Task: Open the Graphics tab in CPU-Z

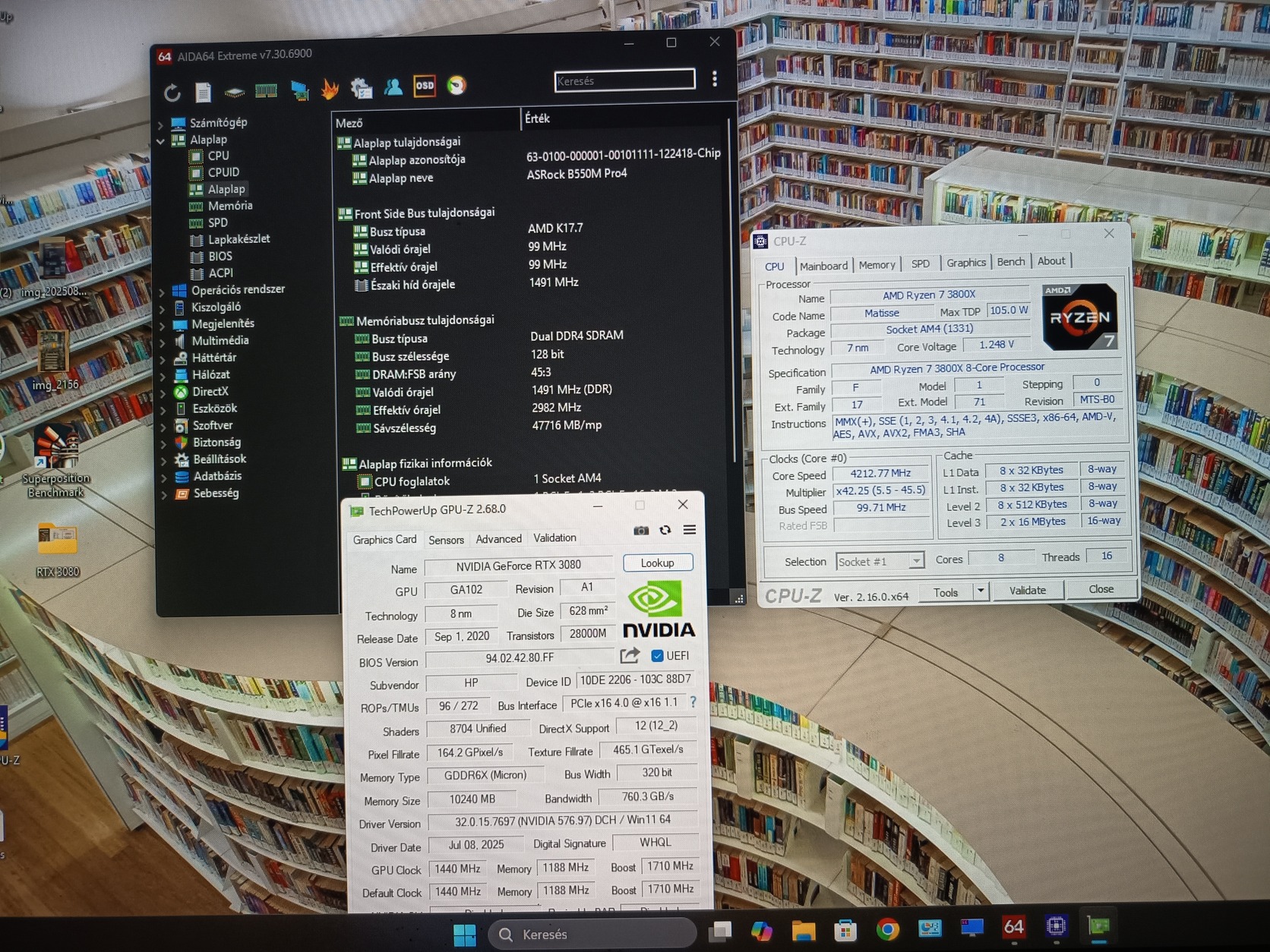Action: (966, 263)
